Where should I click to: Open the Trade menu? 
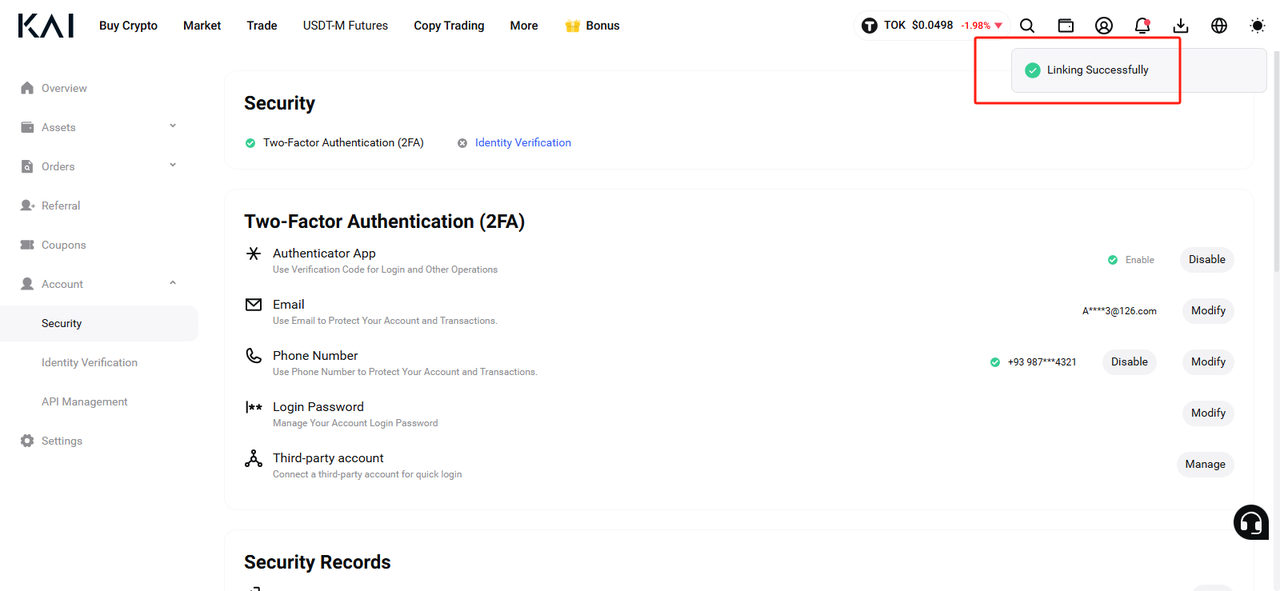pyautogui.click(x=262, y=26)
